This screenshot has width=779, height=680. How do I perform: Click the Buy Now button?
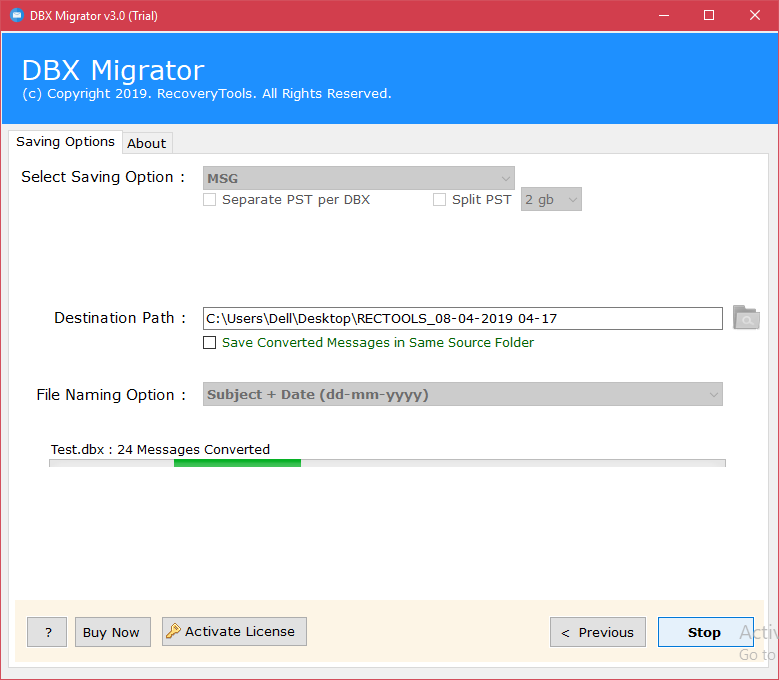click(113, 632)
